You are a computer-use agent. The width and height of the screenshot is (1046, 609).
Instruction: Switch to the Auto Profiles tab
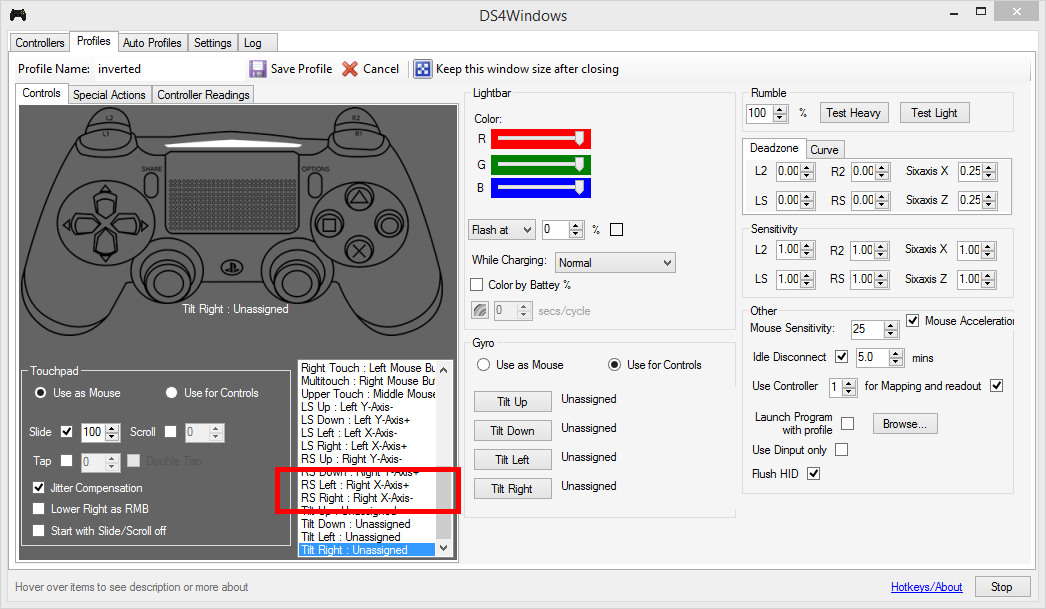click(152, 43)
